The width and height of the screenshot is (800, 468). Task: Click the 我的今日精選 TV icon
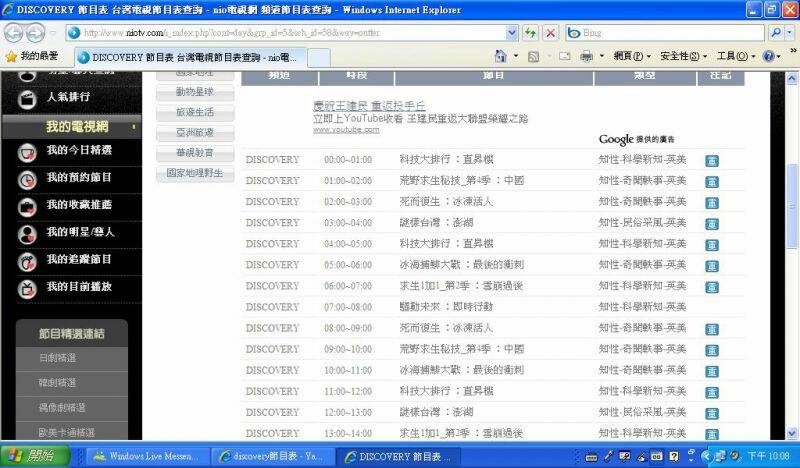click(x=27, y=153)
